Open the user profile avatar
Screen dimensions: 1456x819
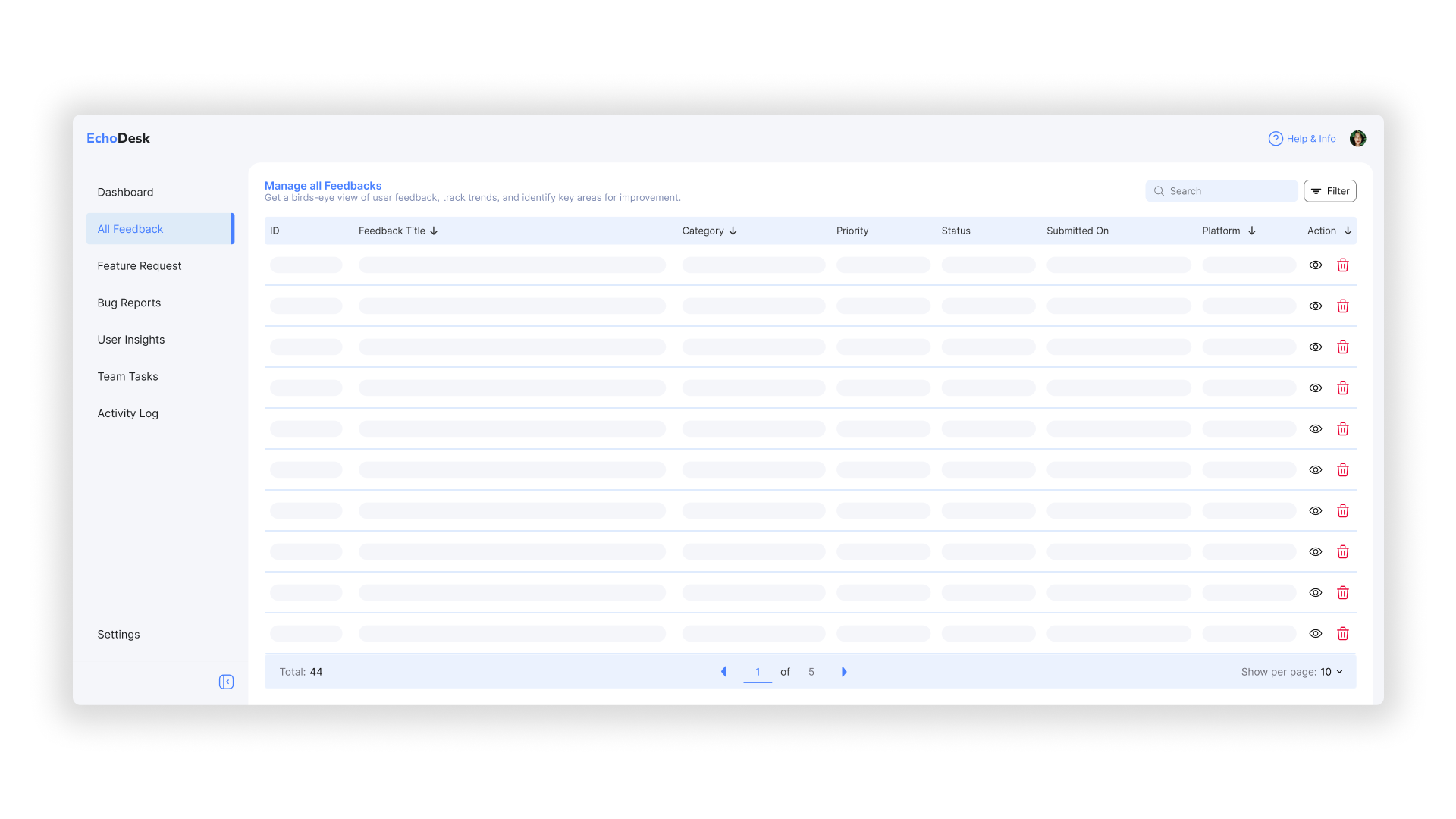(1357, 139)
